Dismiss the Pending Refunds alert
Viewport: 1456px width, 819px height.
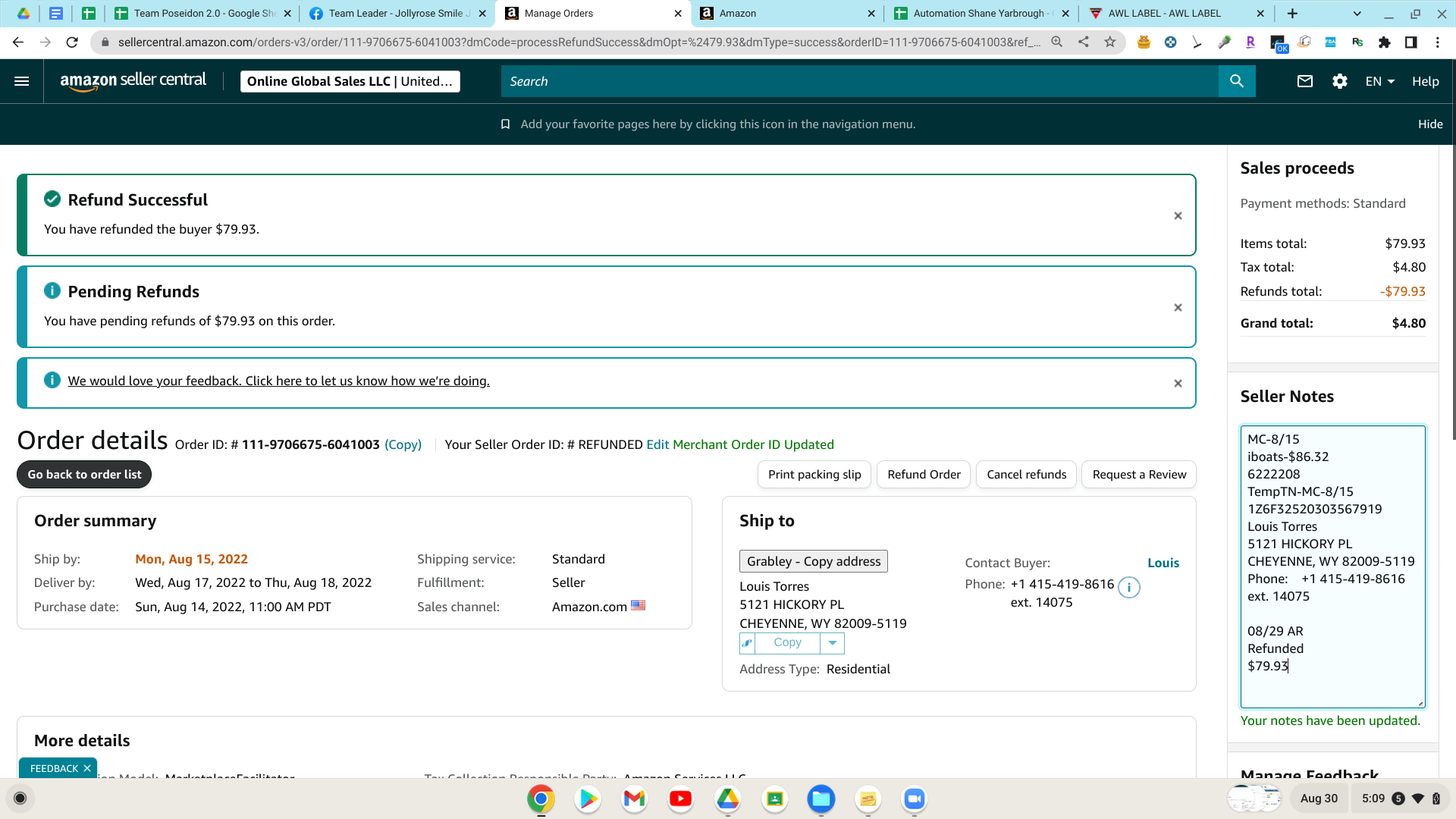(x=1178, y=308)
